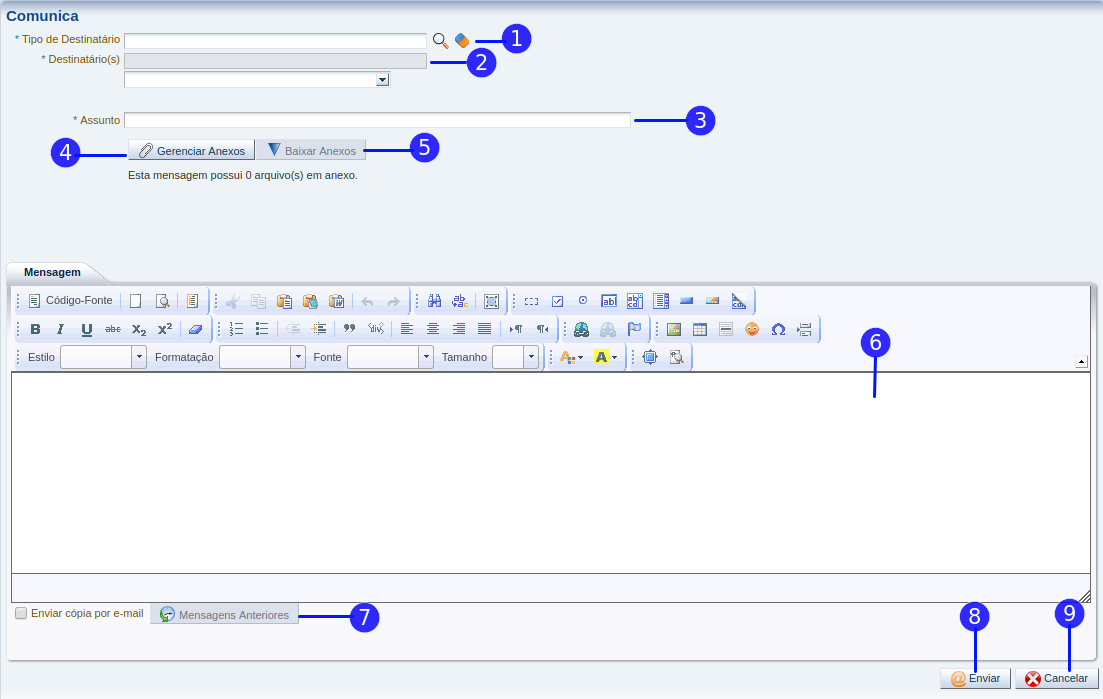
Task: Open the text background color picker
Action: coord(606,357)
